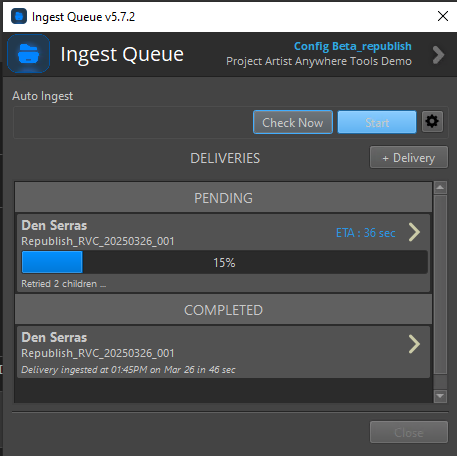457x456 pixels.
Task: Click the COMPLETED section header
Action: (x=223, y=310)
